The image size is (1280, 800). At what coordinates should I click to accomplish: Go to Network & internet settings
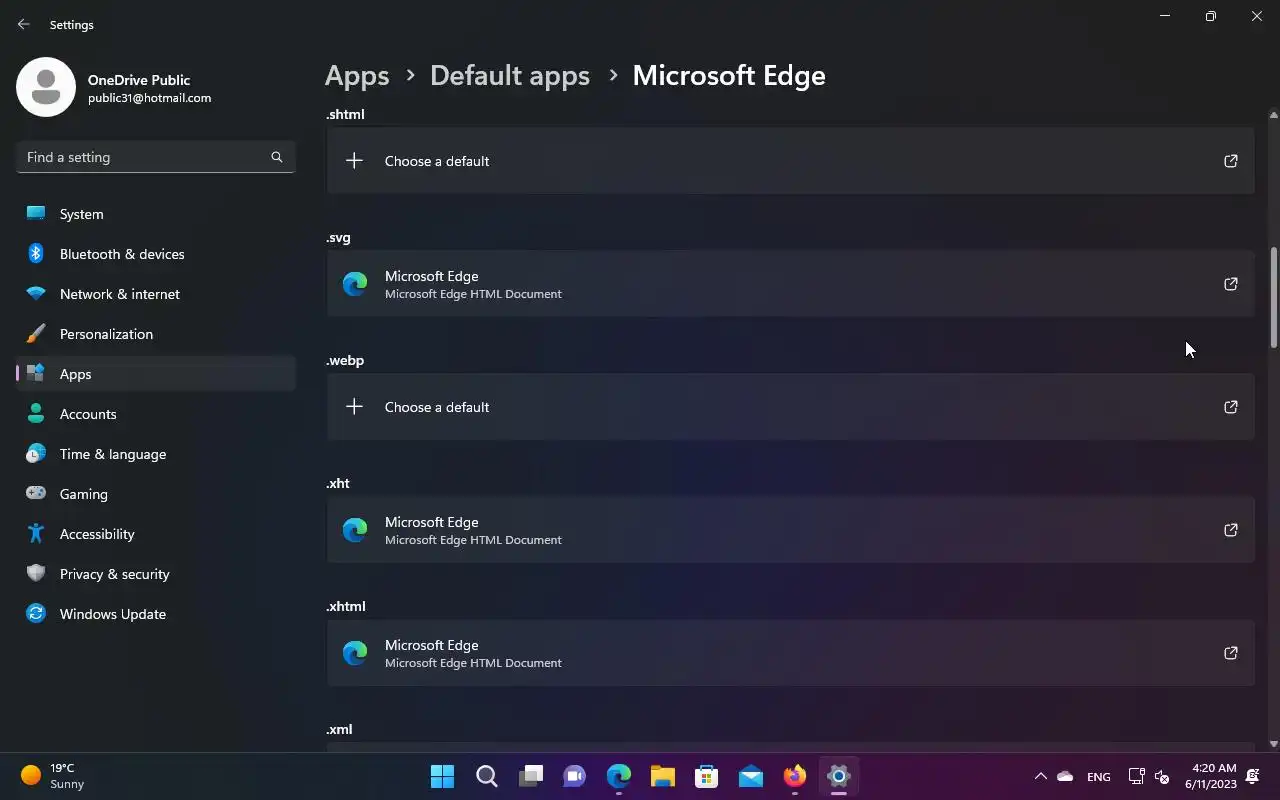(x=156, y=294)
